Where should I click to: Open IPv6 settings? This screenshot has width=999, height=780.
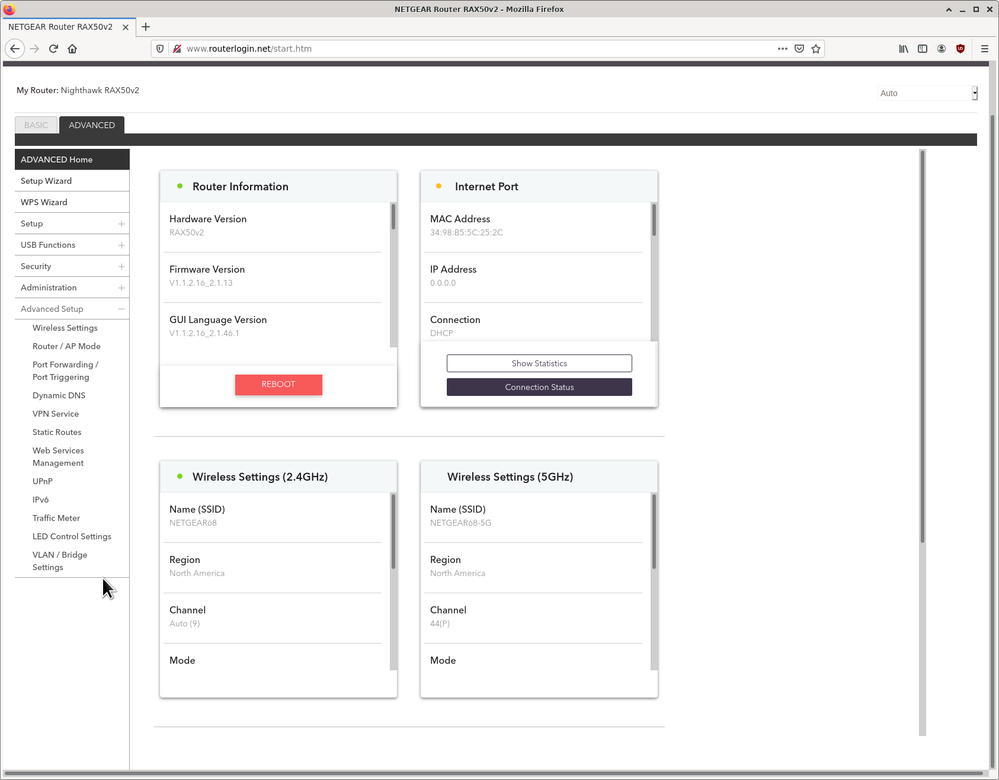pos(40,500)
